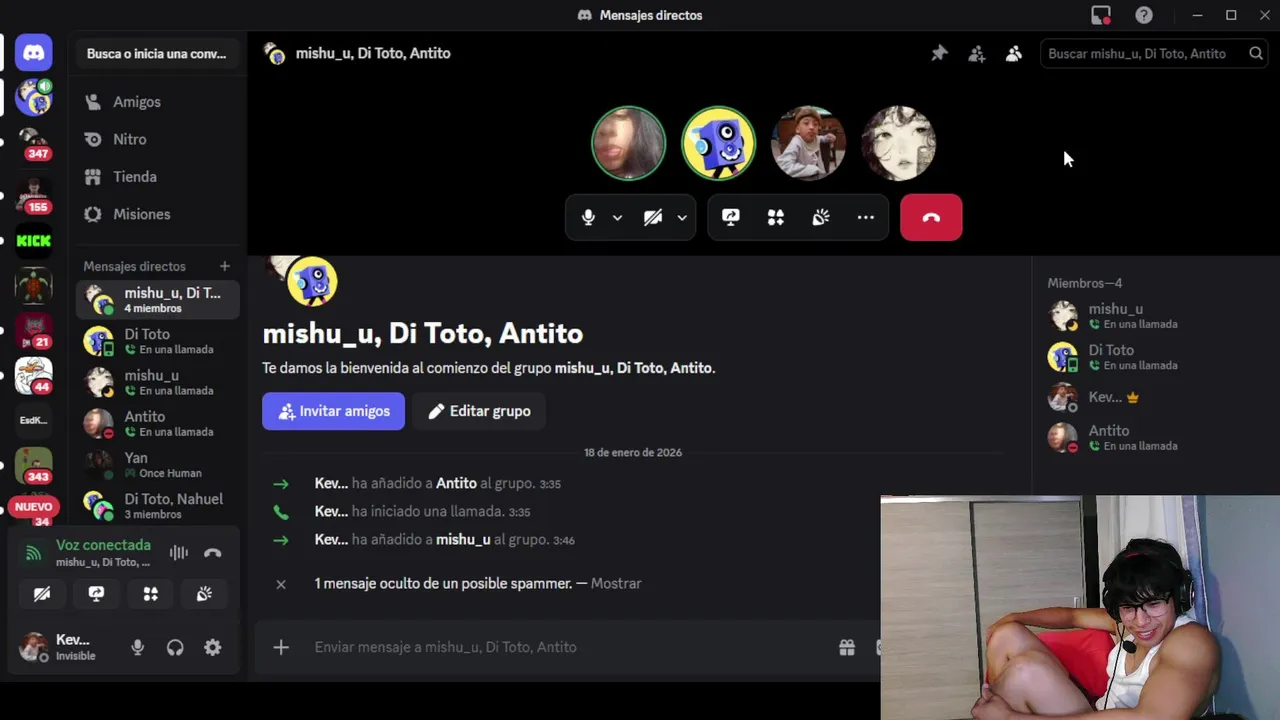
Task: Expand microphone input options arrow
Action: coord(617,217)
